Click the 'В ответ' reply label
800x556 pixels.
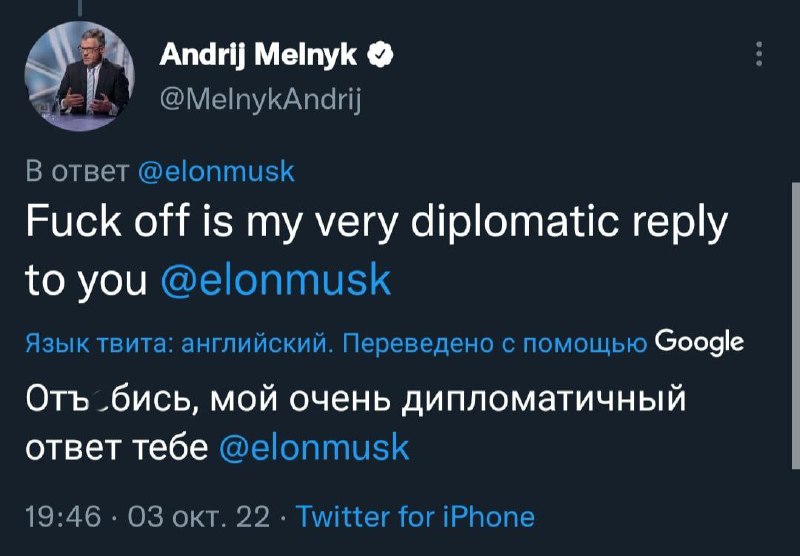tap(78, 171)
